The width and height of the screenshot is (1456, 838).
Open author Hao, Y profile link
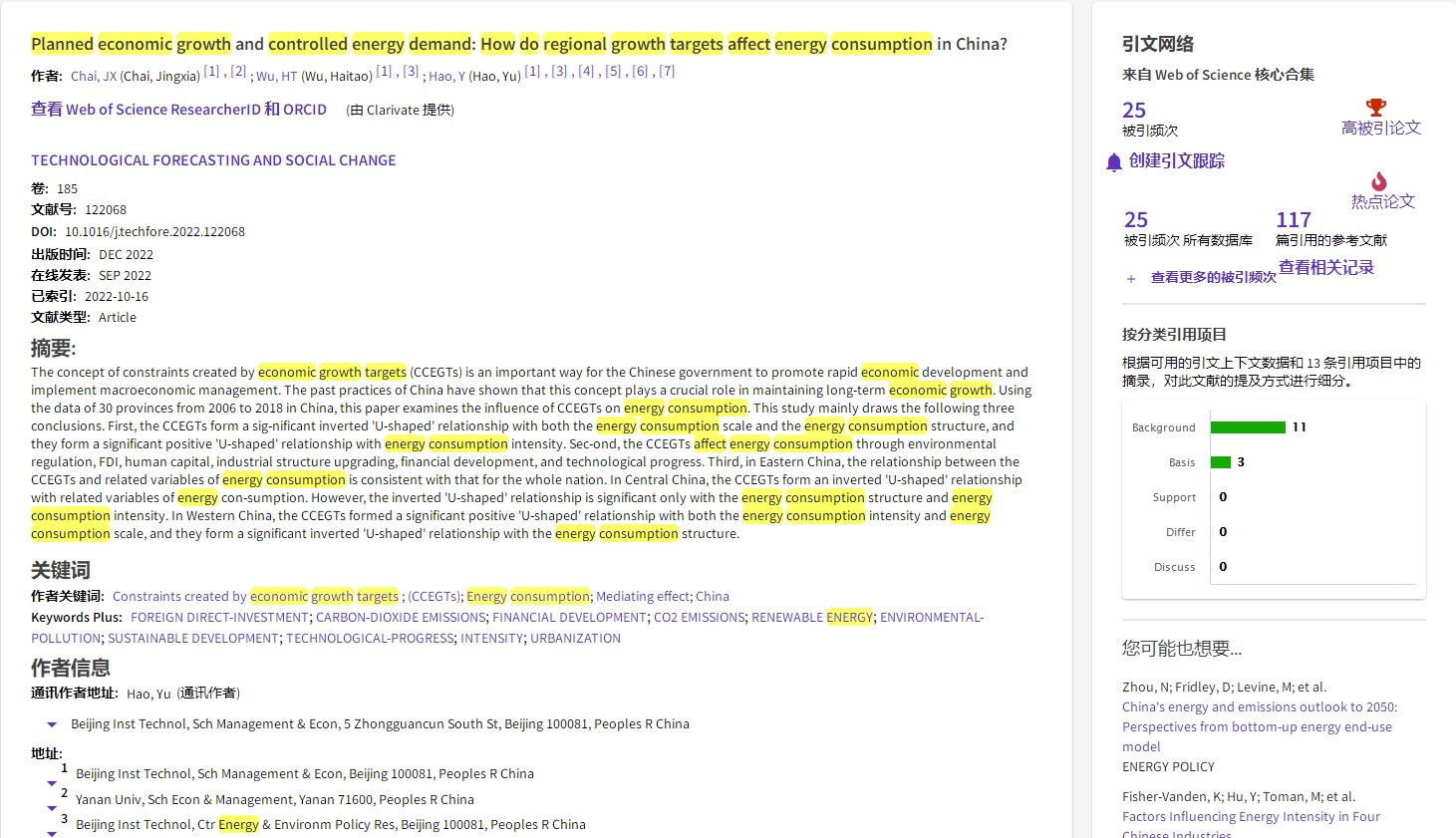(x=446, y=76)
